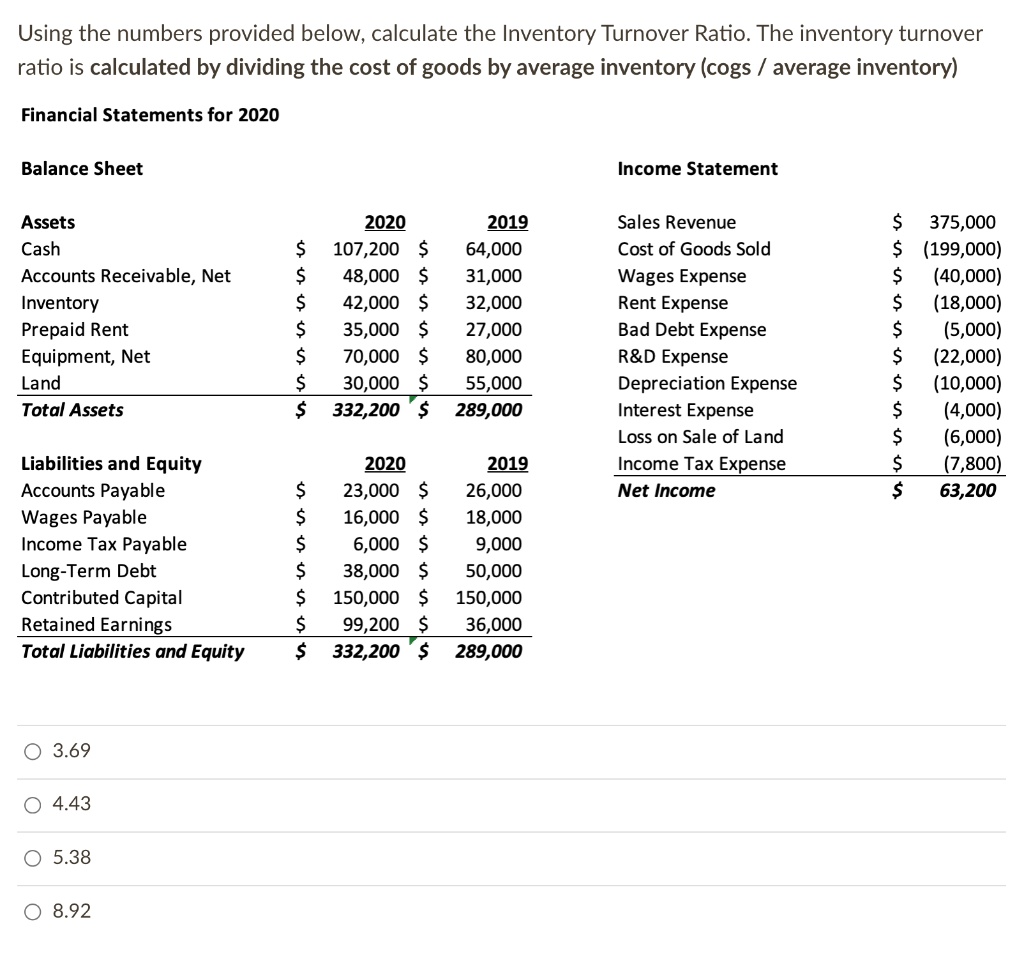Click the Net Income value 63,200

click(966, 490)
